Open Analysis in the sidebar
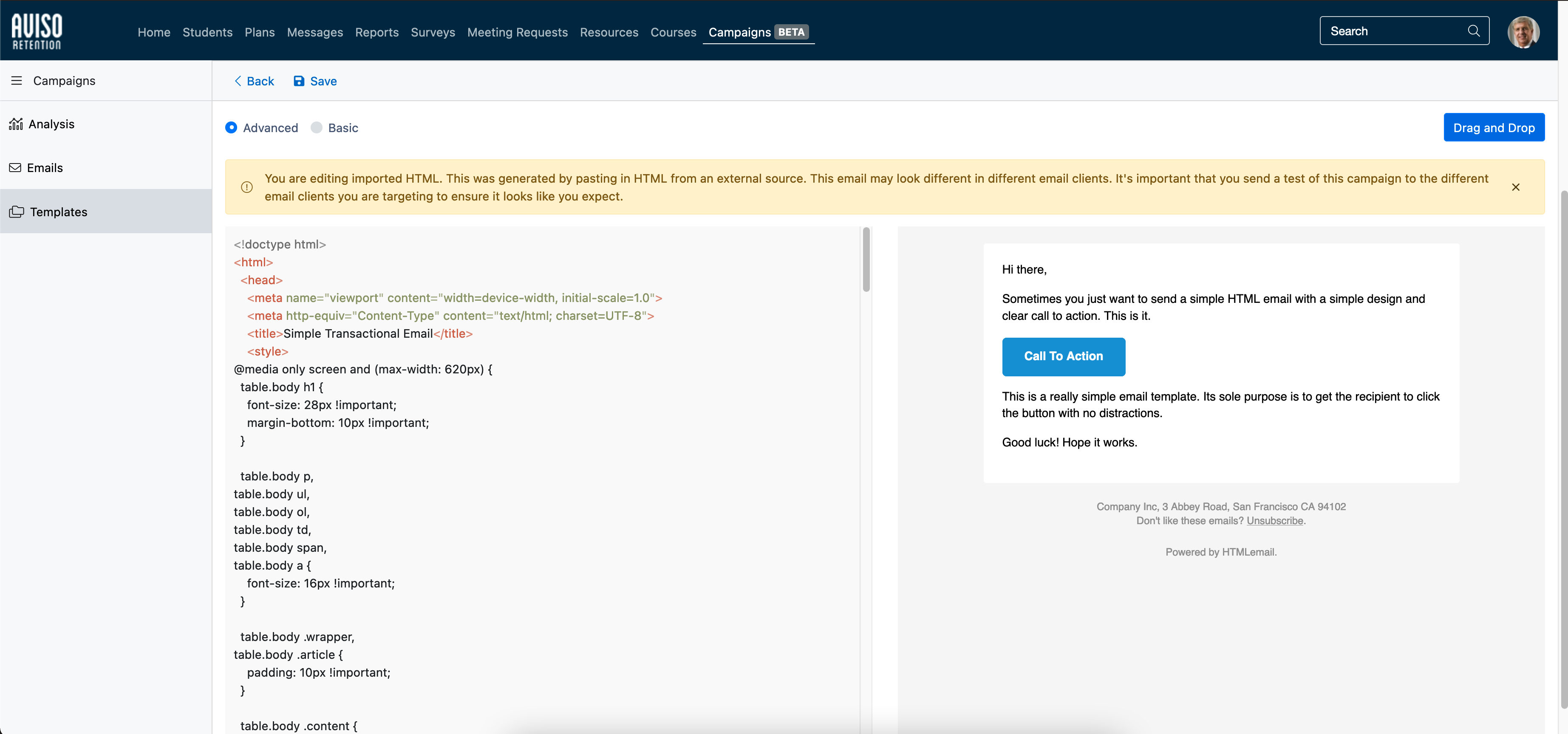 [106, 124]
